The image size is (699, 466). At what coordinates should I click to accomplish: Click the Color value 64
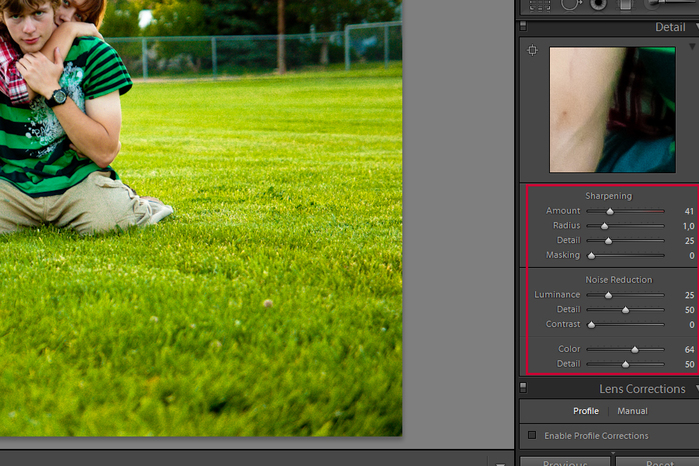(689, 350)
